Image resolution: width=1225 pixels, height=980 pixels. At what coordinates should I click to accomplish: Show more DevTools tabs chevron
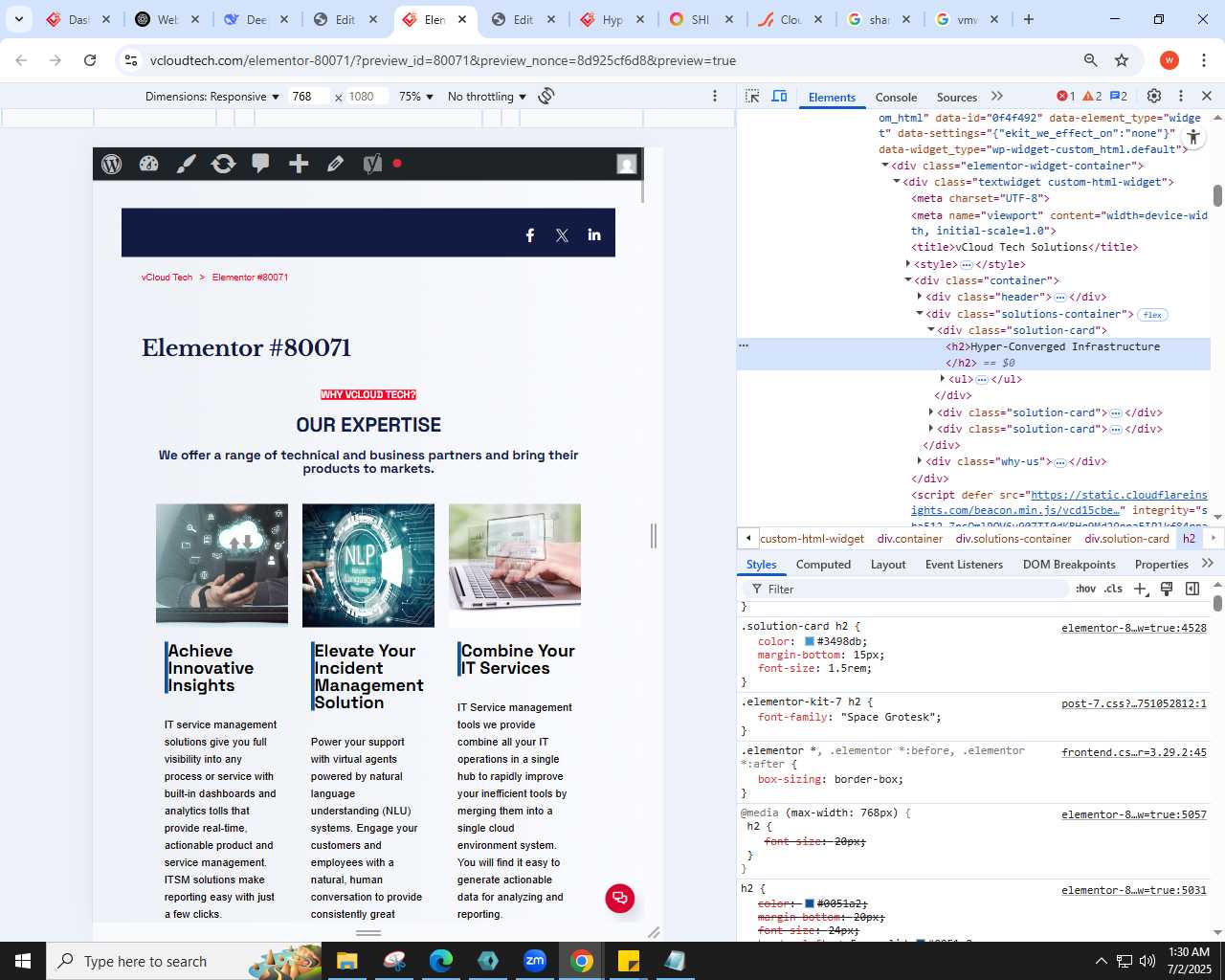coord(997,96)
